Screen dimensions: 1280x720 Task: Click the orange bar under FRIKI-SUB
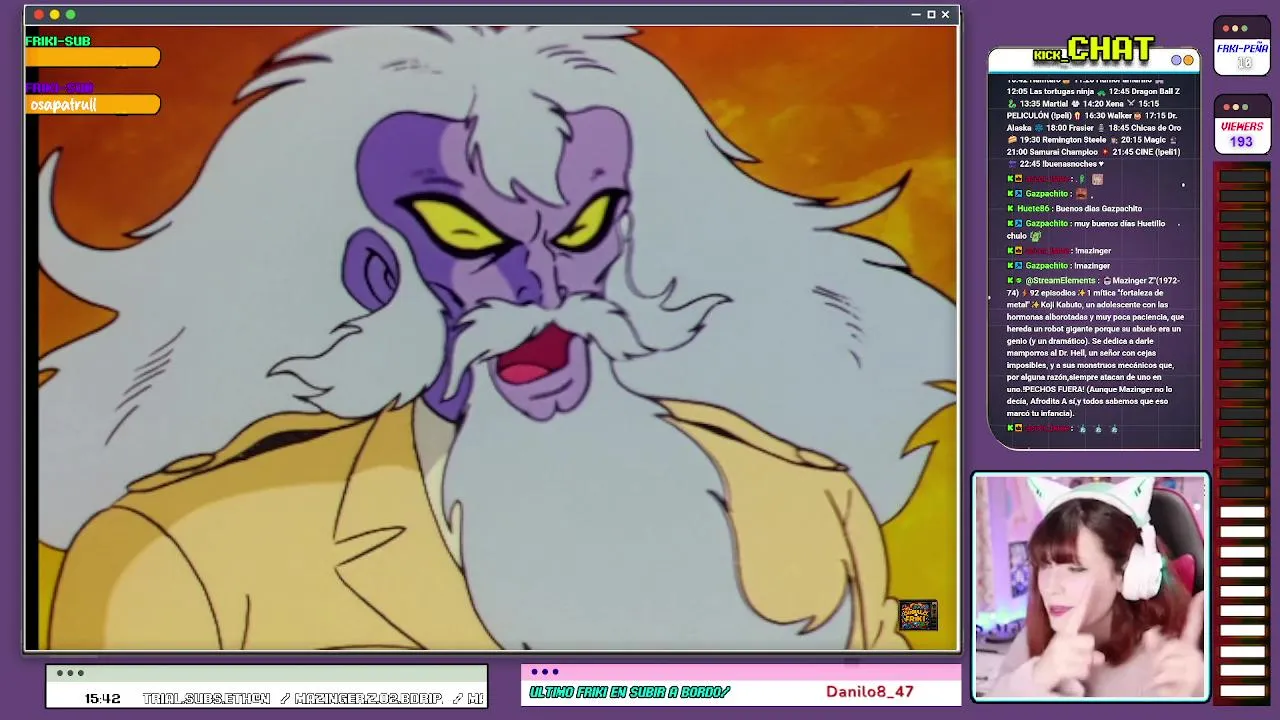pos(93,59)
